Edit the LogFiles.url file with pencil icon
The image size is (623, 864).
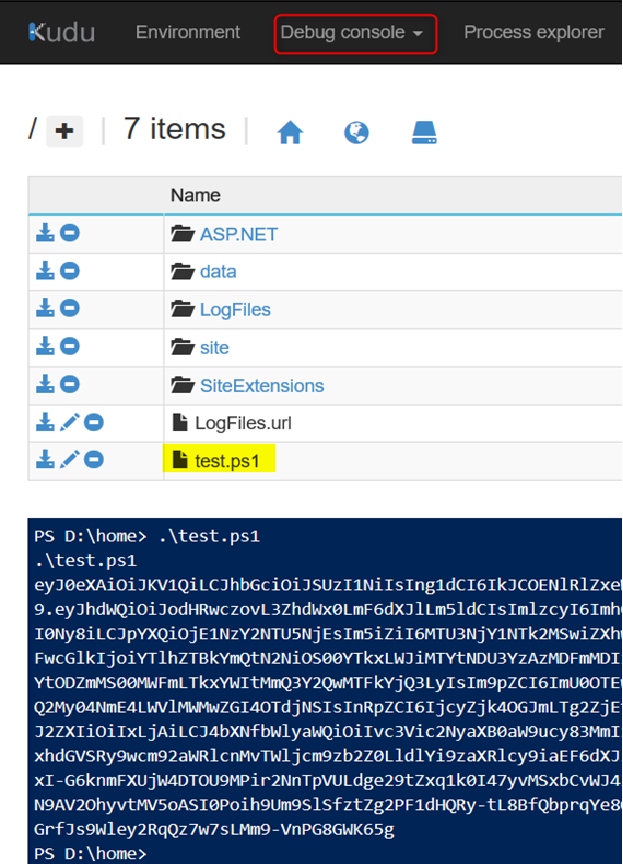[x=69, y=422]
